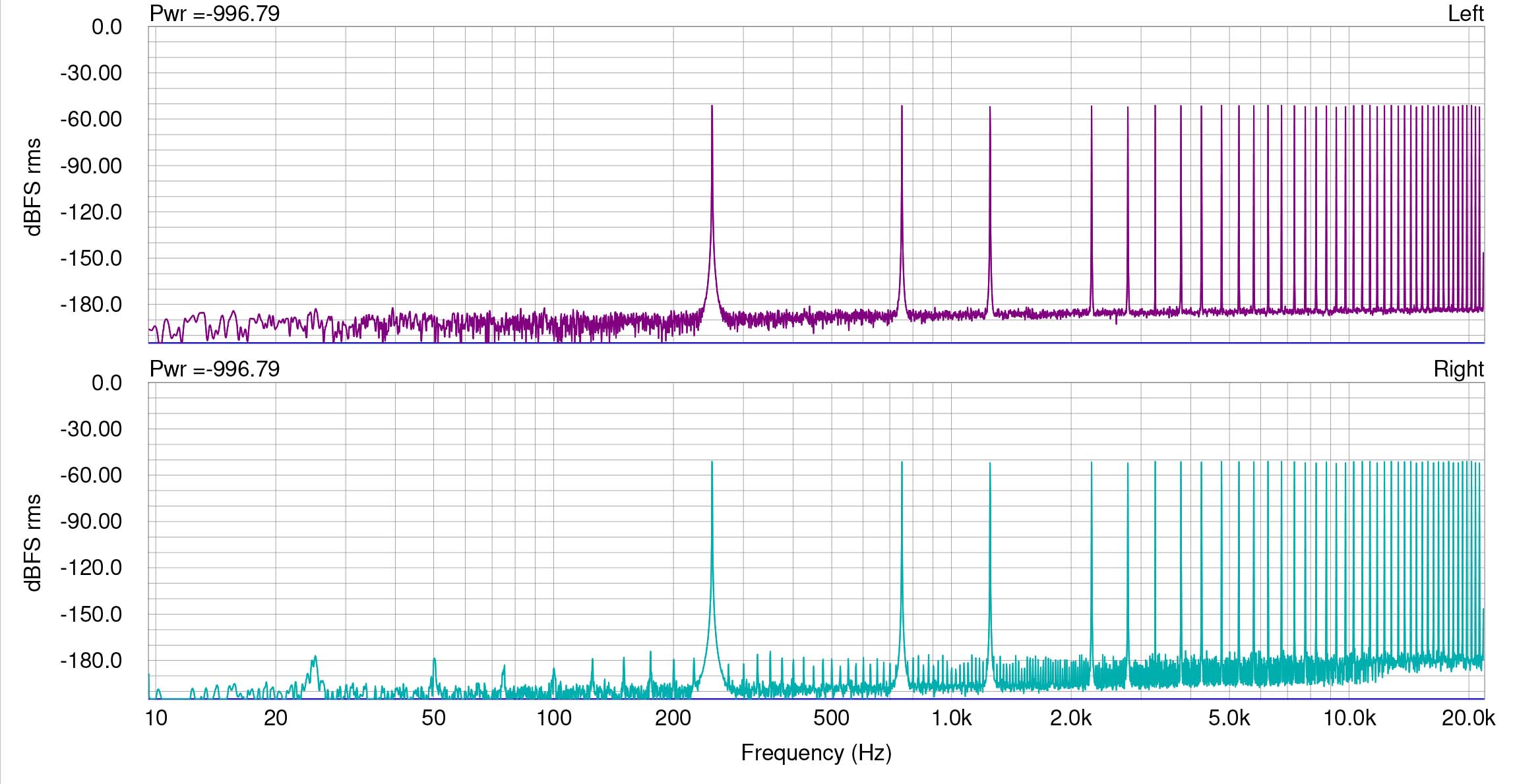Image resolution: width=1513 pixels, height=784 pixels.
Task: Click the Right channel Pwr readout
Action: [x=214, y=369]
